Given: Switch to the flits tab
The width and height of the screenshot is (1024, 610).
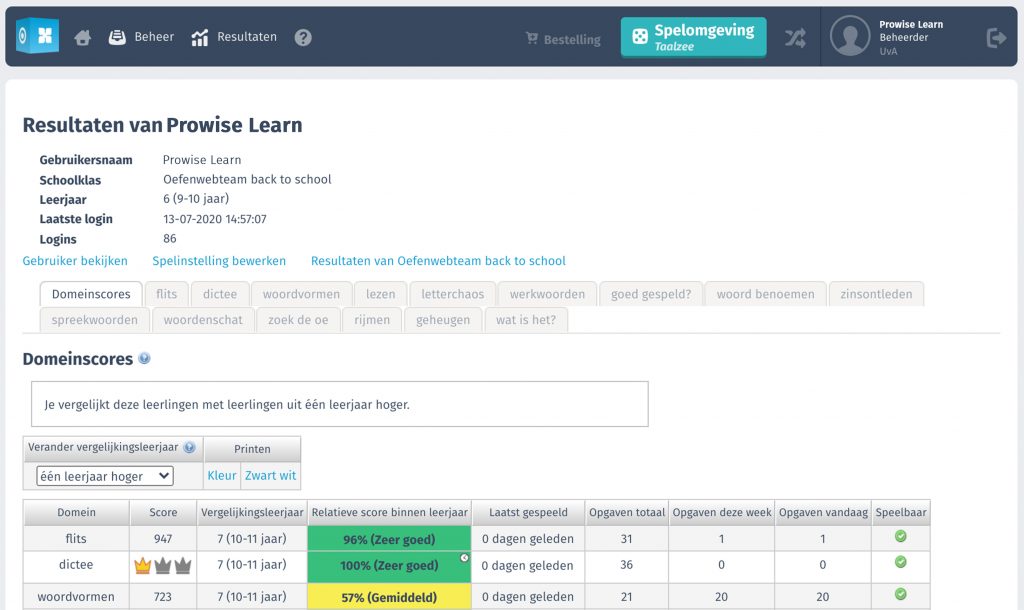Looking at the screenshot, I should [x=167, y=294].
